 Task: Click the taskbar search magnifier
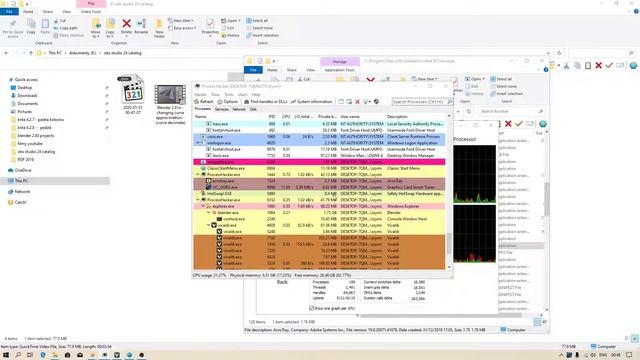tap(18, 355)
